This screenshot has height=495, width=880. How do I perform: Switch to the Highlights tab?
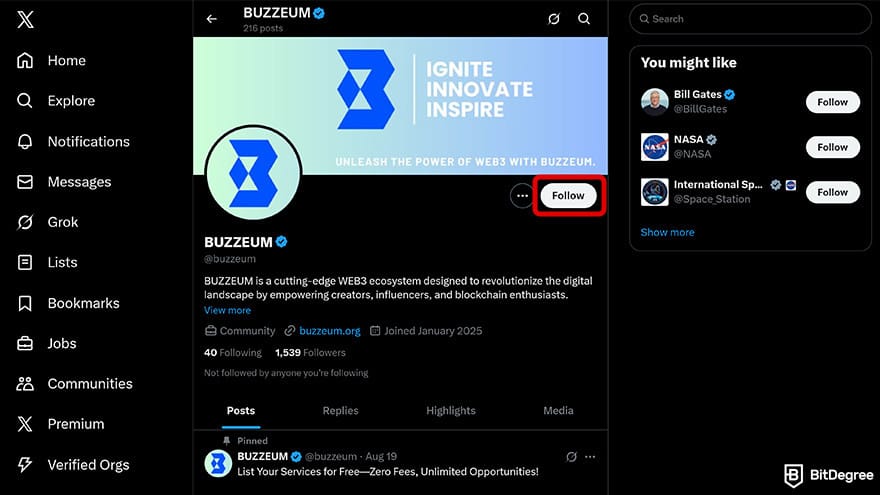pyautogui.click(x=451, y=411)
